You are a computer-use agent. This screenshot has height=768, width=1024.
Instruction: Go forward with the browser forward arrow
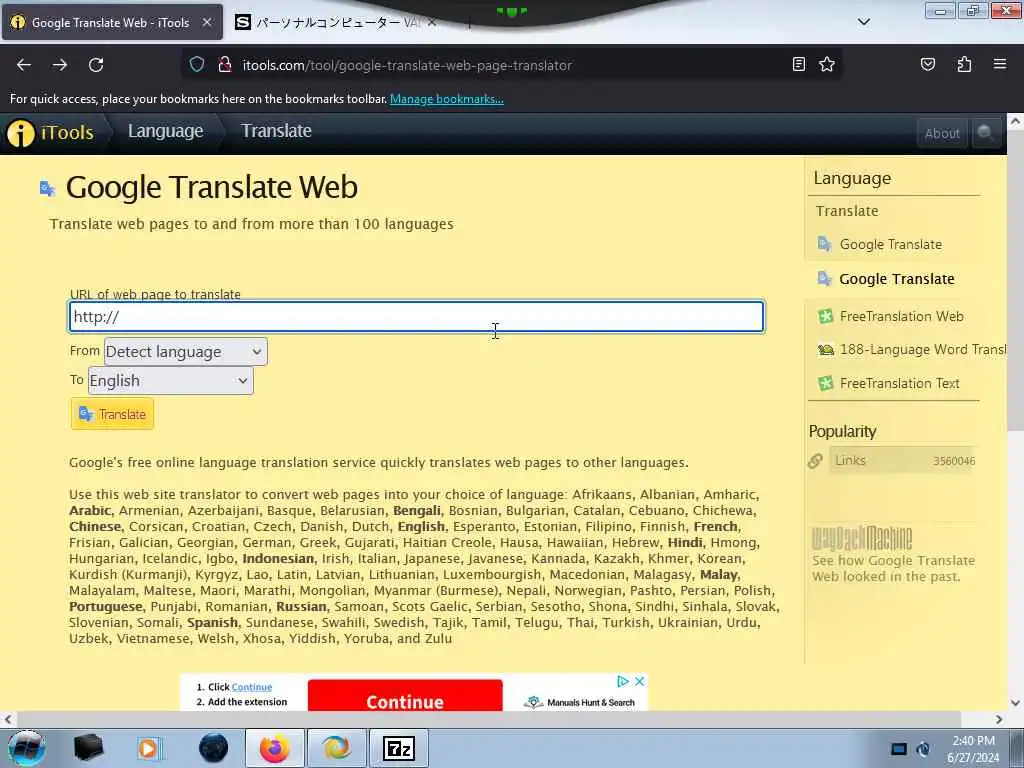(x=60, y=65)
